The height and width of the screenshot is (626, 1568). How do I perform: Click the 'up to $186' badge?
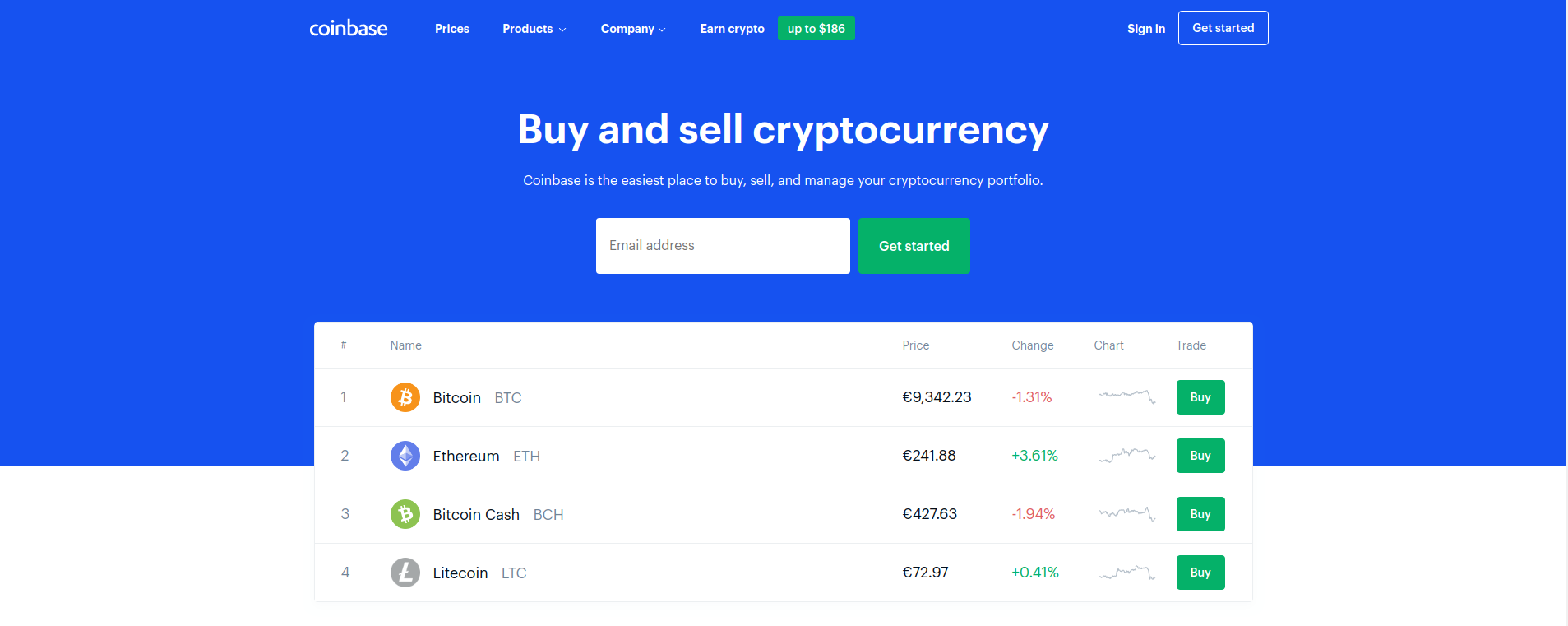point(816,29)
